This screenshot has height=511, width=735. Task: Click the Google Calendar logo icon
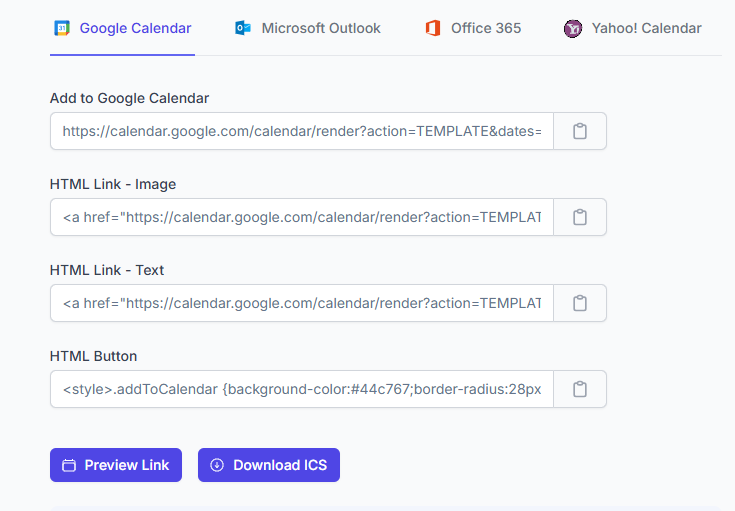62,28
